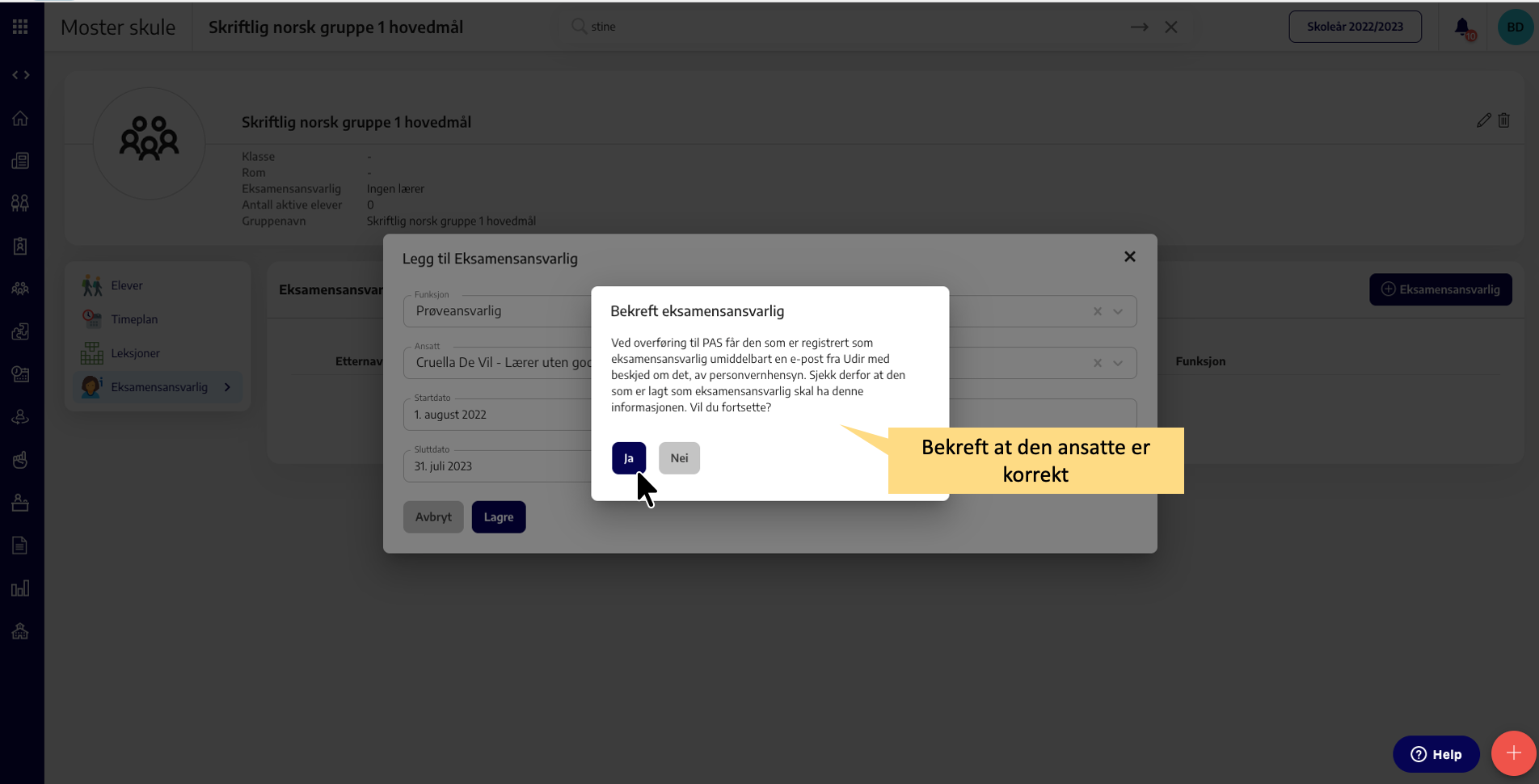Open the bar chart icon in sidebar

(x=20, y=588)
